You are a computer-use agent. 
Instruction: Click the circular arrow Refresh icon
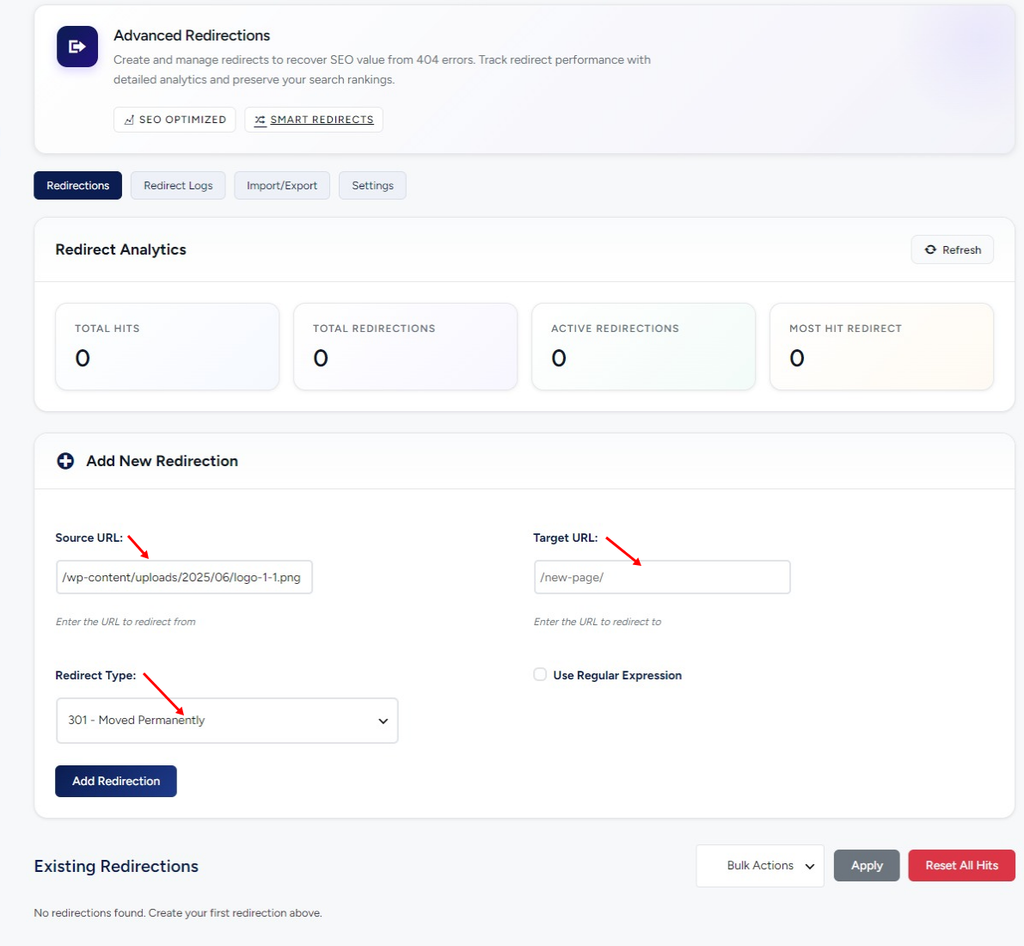click(930, 249)
